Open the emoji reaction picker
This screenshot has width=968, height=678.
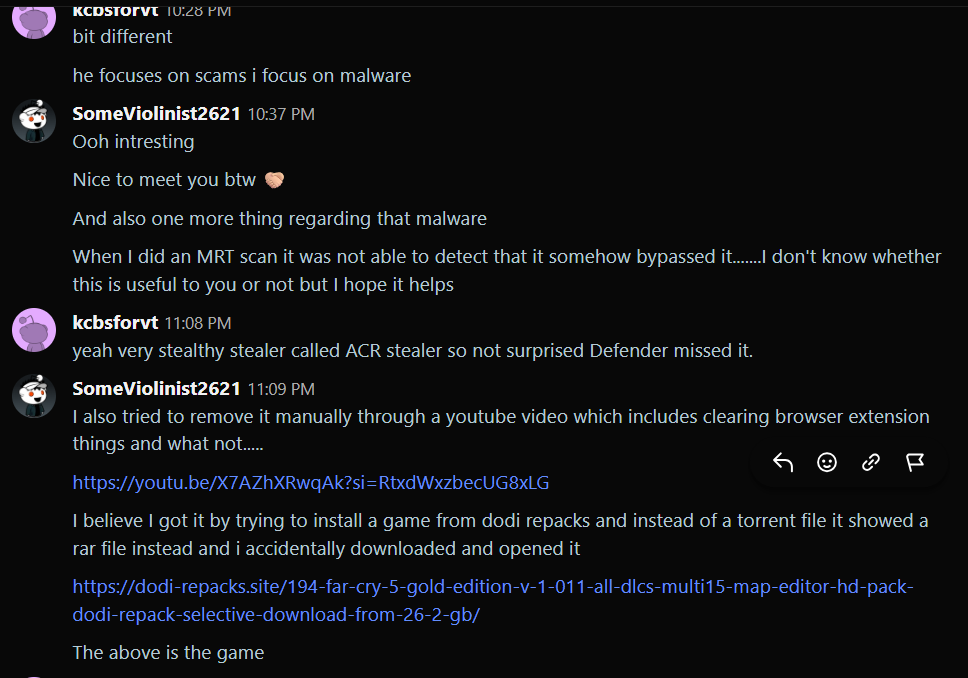click(x=827, y=462)
